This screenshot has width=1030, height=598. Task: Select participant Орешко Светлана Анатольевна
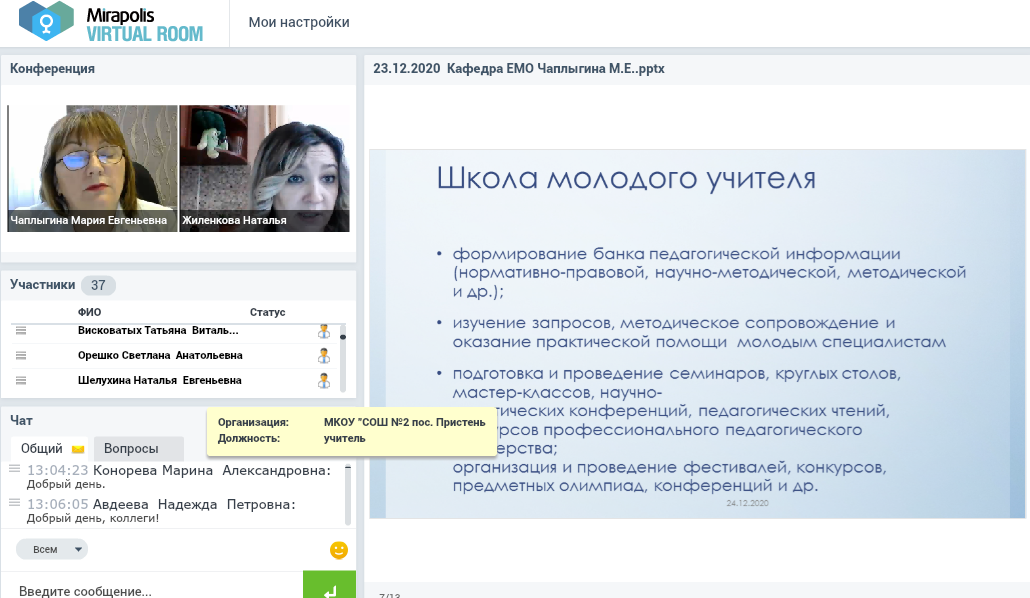[160, 356]
